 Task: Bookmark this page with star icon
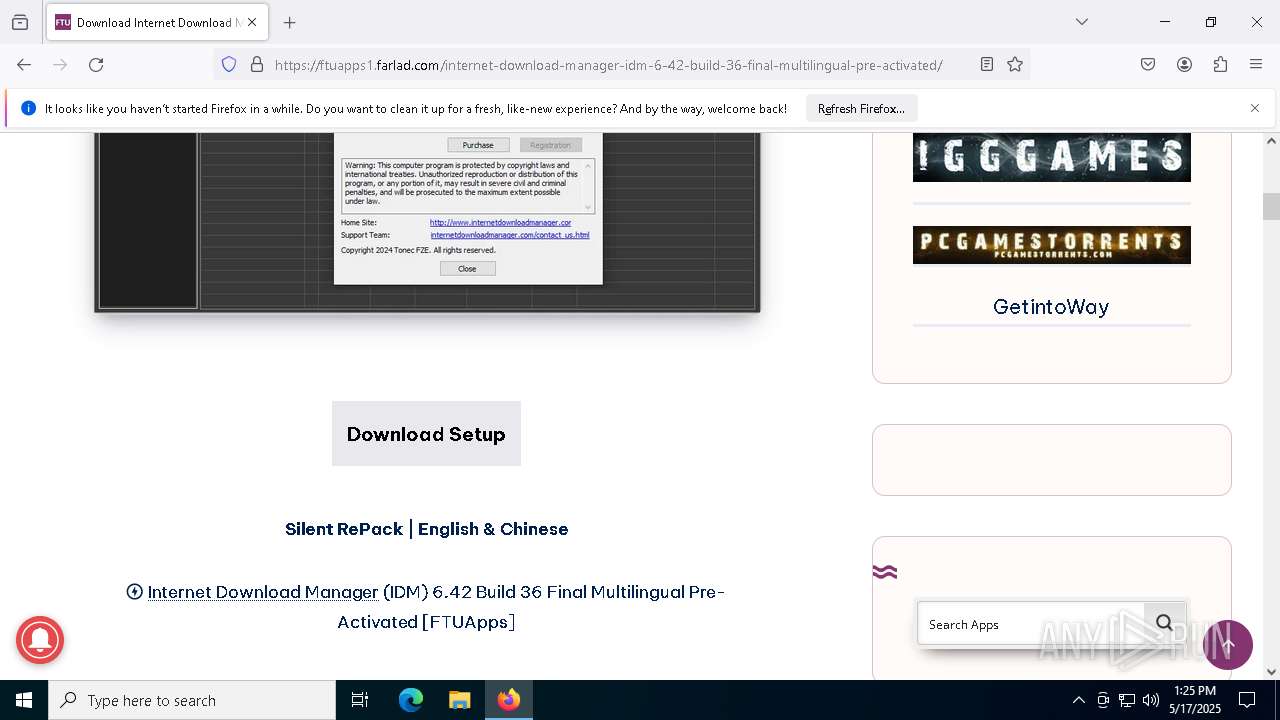tap(1015, 65)
